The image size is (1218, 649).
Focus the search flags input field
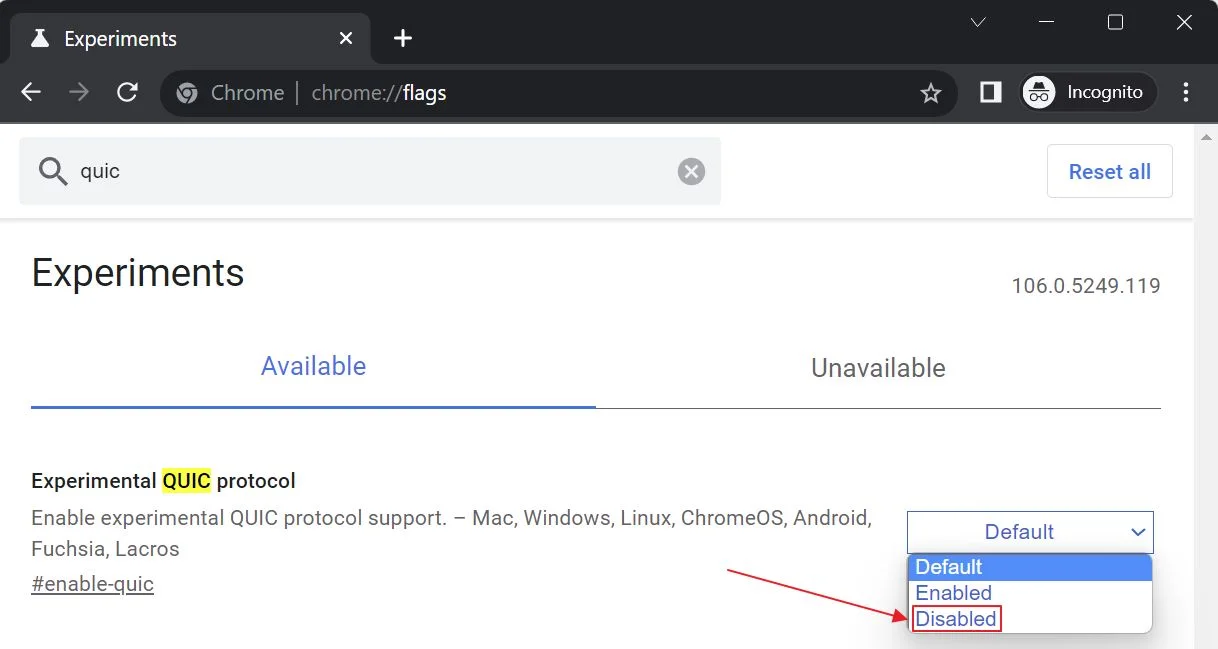point(370,172)
